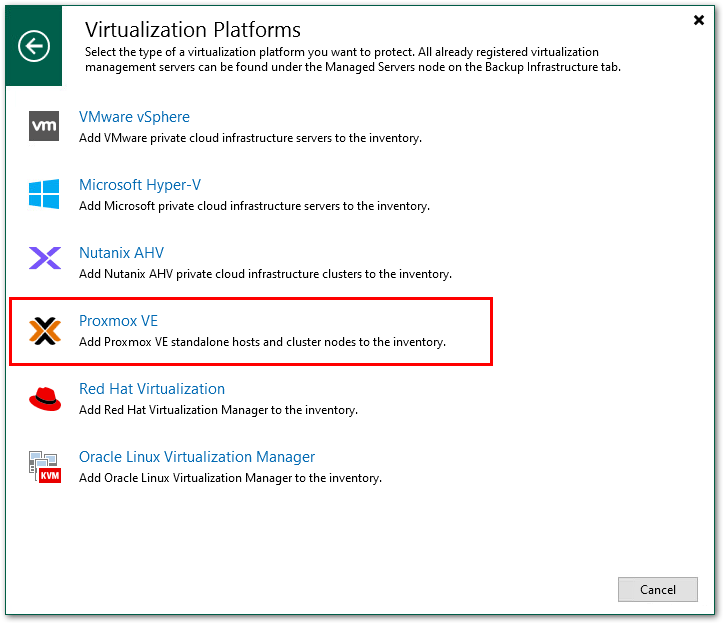Click the VMware vSphere 'vm' logo icon

click(44, 126)
